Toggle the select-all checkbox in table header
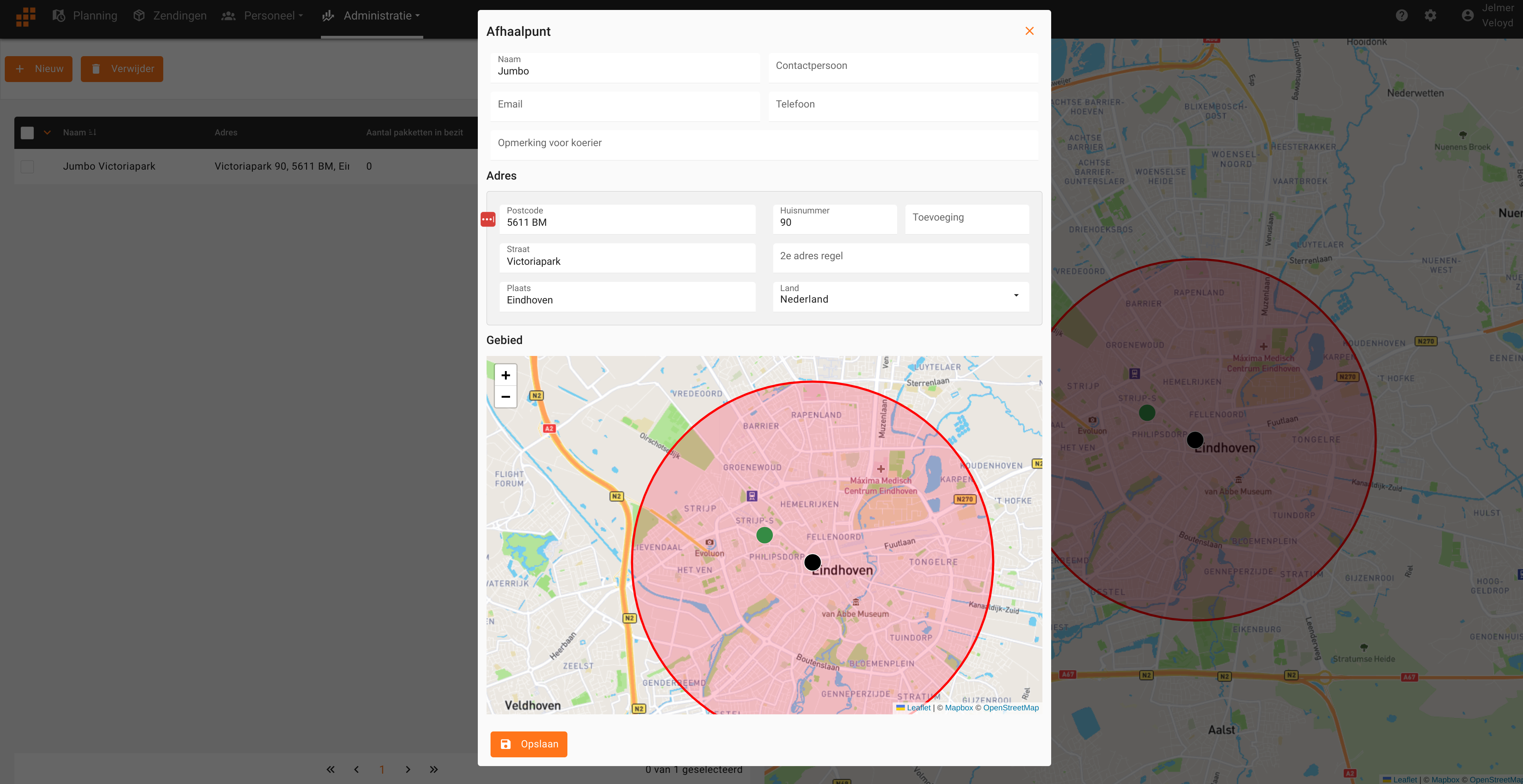 (27, 133)
